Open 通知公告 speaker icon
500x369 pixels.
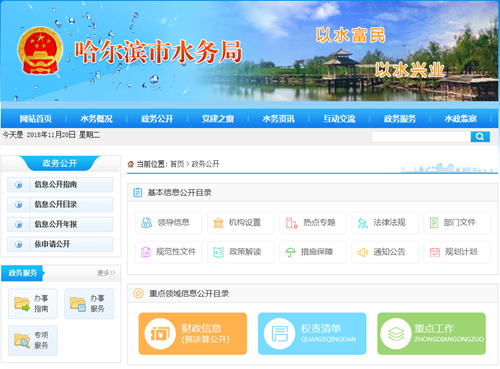point(363,252)
